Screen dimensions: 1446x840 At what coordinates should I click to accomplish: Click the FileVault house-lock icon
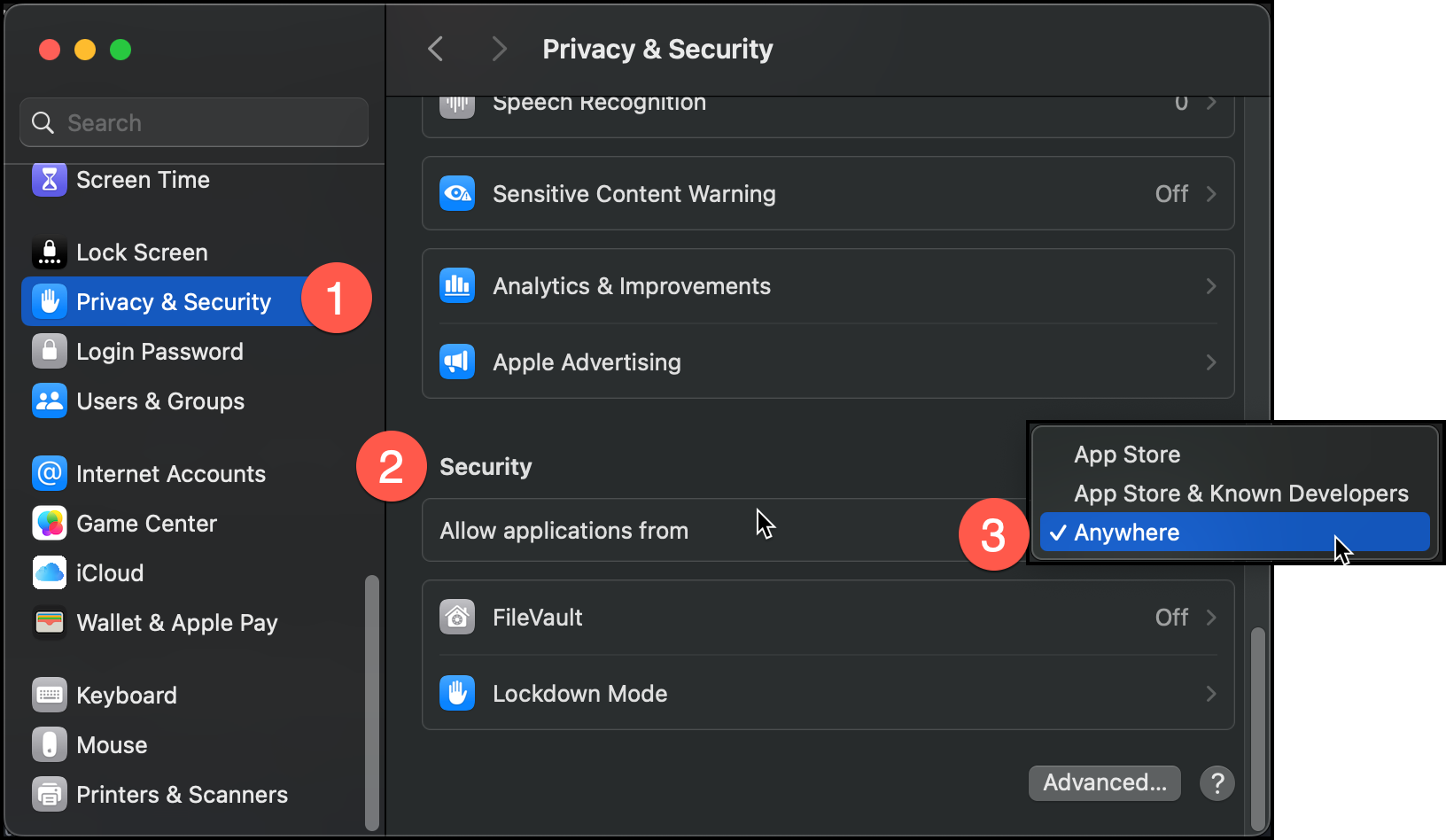coord(457,618)
